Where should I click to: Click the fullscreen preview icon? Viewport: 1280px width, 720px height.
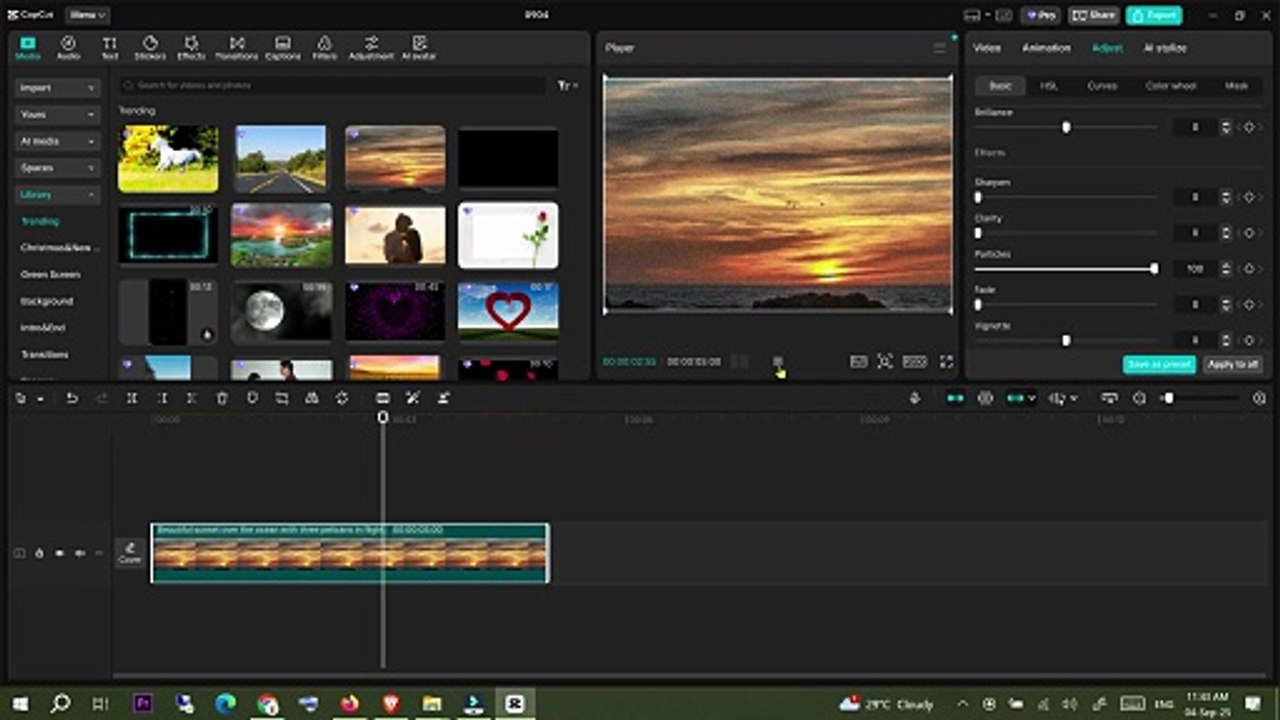[x=946, y=362]
